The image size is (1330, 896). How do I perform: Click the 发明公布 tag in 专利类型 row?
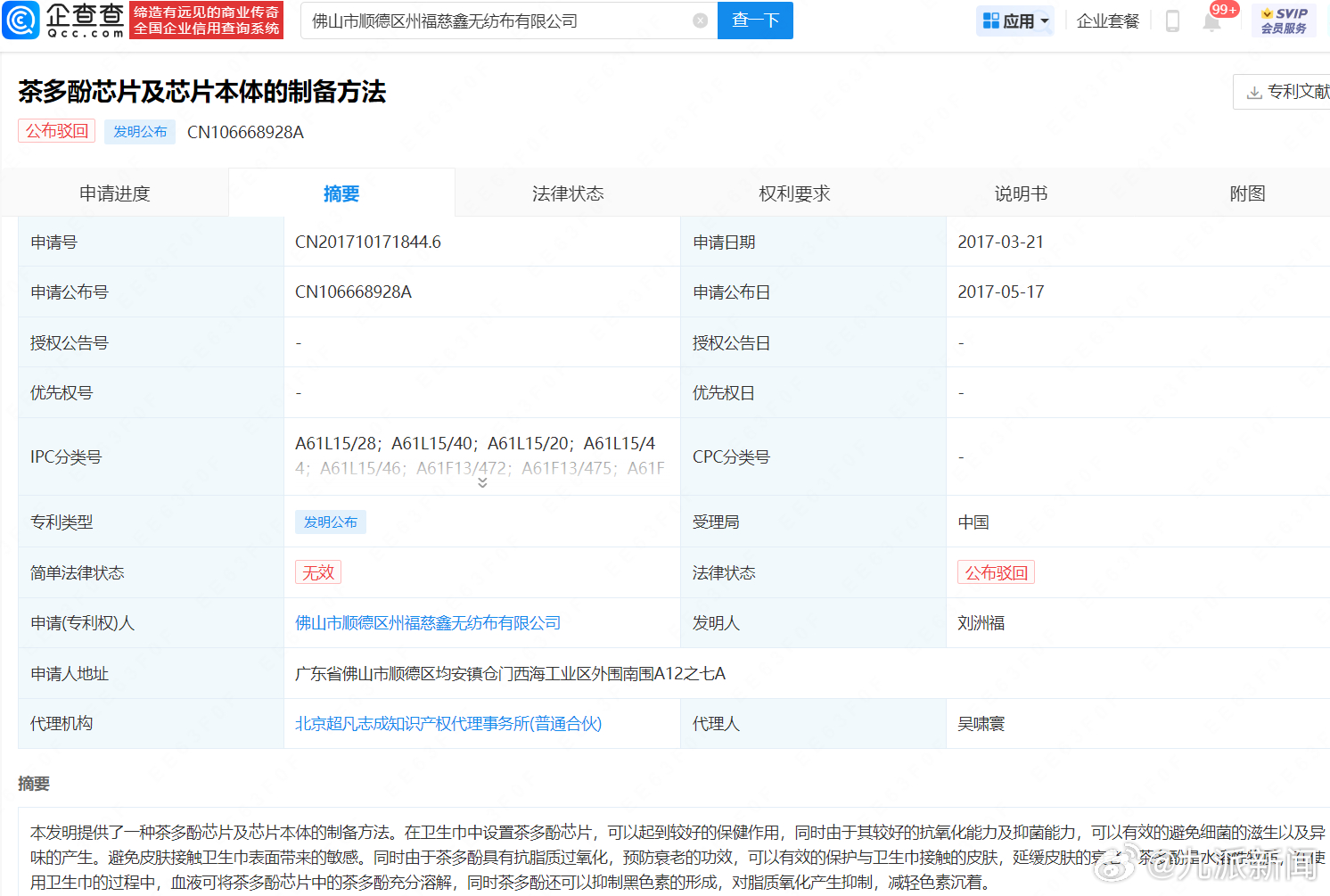[331, 522]
